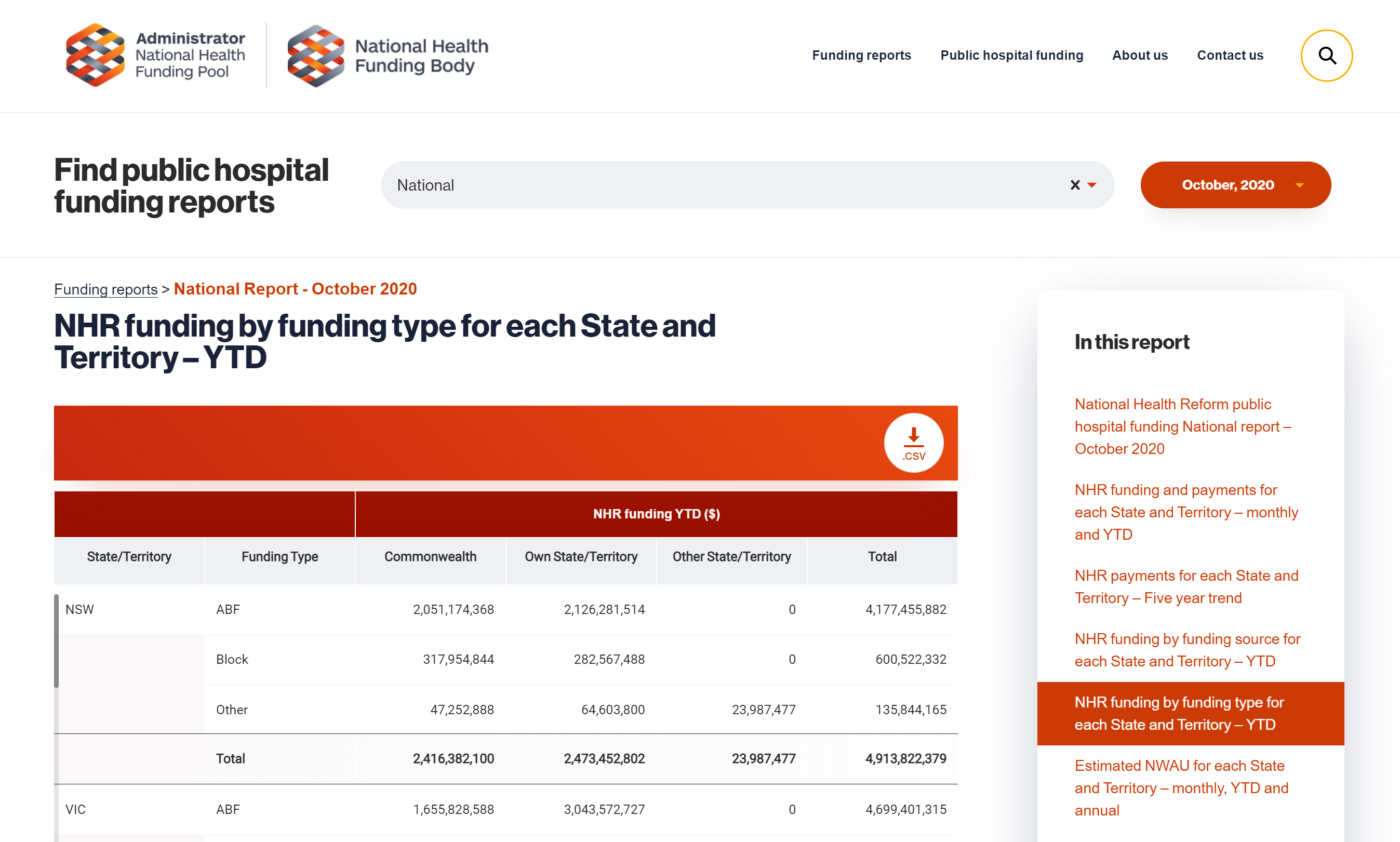Viewport: 1400px width, 842px height.
Task: Open the site search magnifier
Action: (1326, 55)
